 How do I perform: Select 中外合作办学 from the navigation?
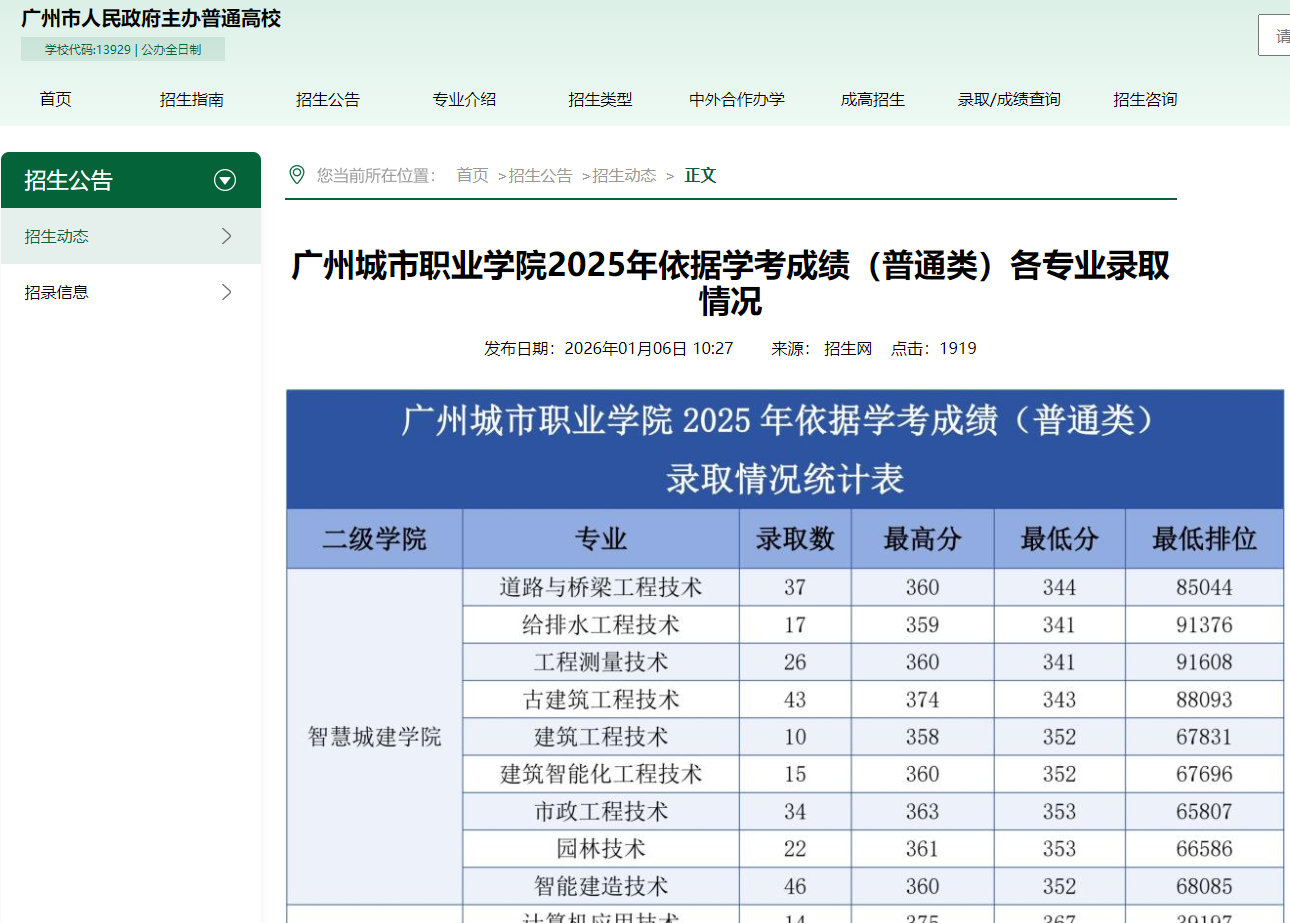click(x=737, y=99)
